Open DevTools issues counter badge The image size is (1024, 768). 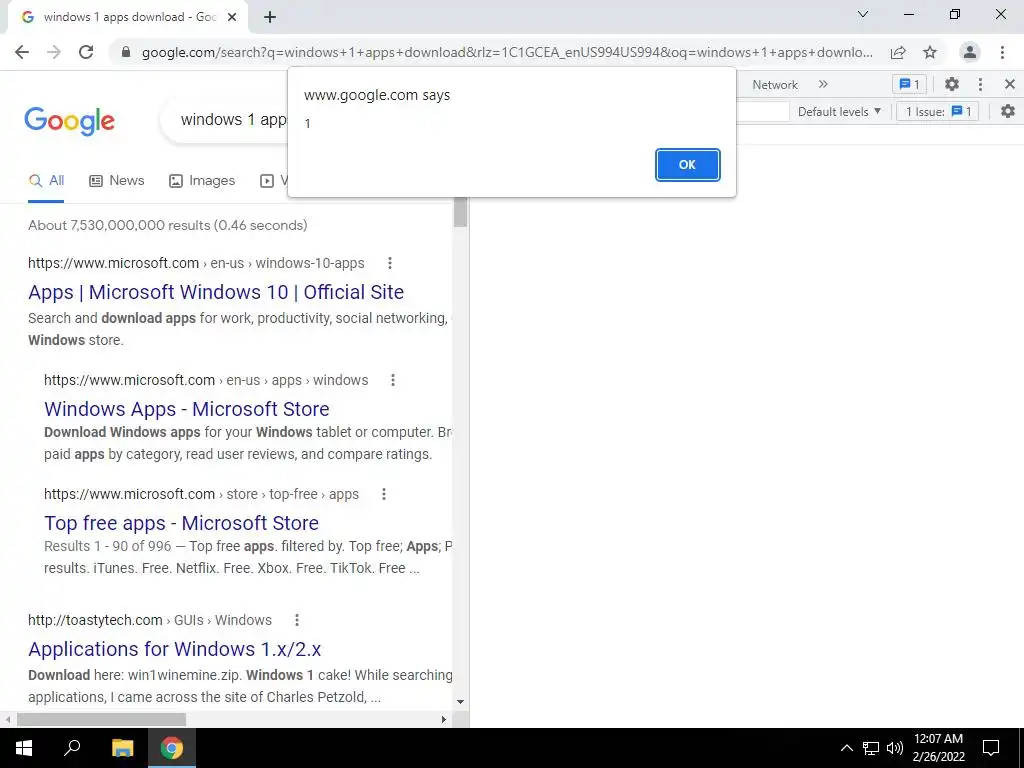coord(909,84)
